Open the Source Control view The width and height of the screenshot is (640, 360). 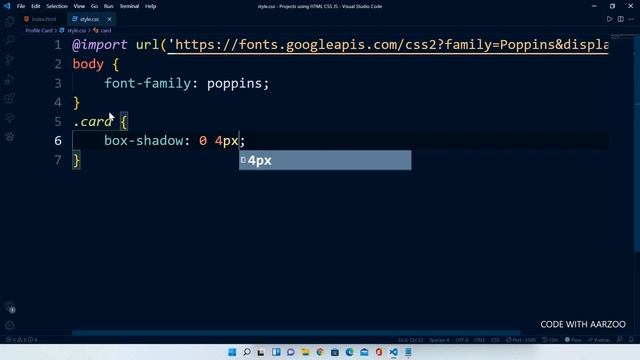click(9, 60)
